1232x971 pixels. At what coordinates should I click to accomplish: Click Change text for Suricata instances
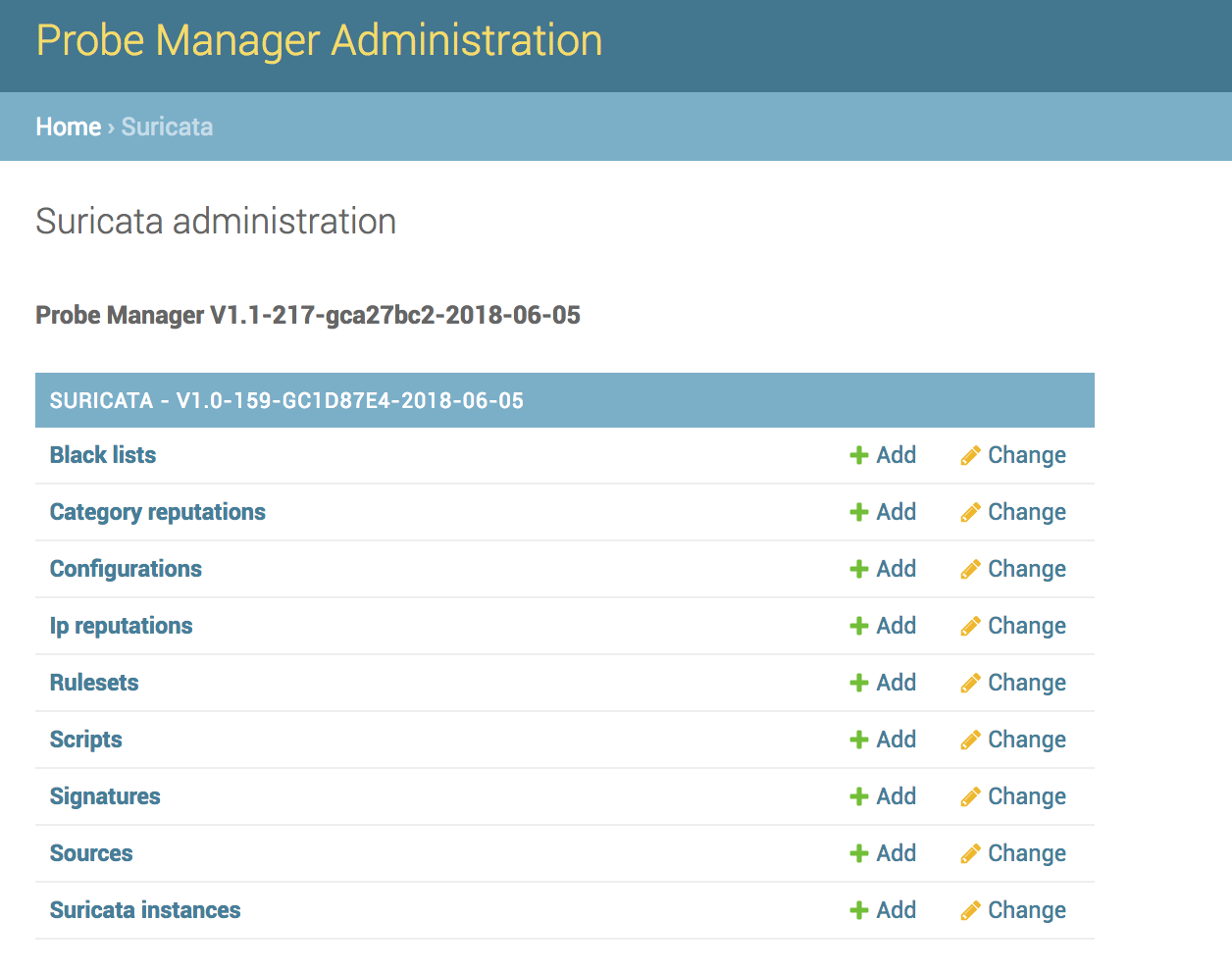pyautogui.click(x=1027, y=910)
